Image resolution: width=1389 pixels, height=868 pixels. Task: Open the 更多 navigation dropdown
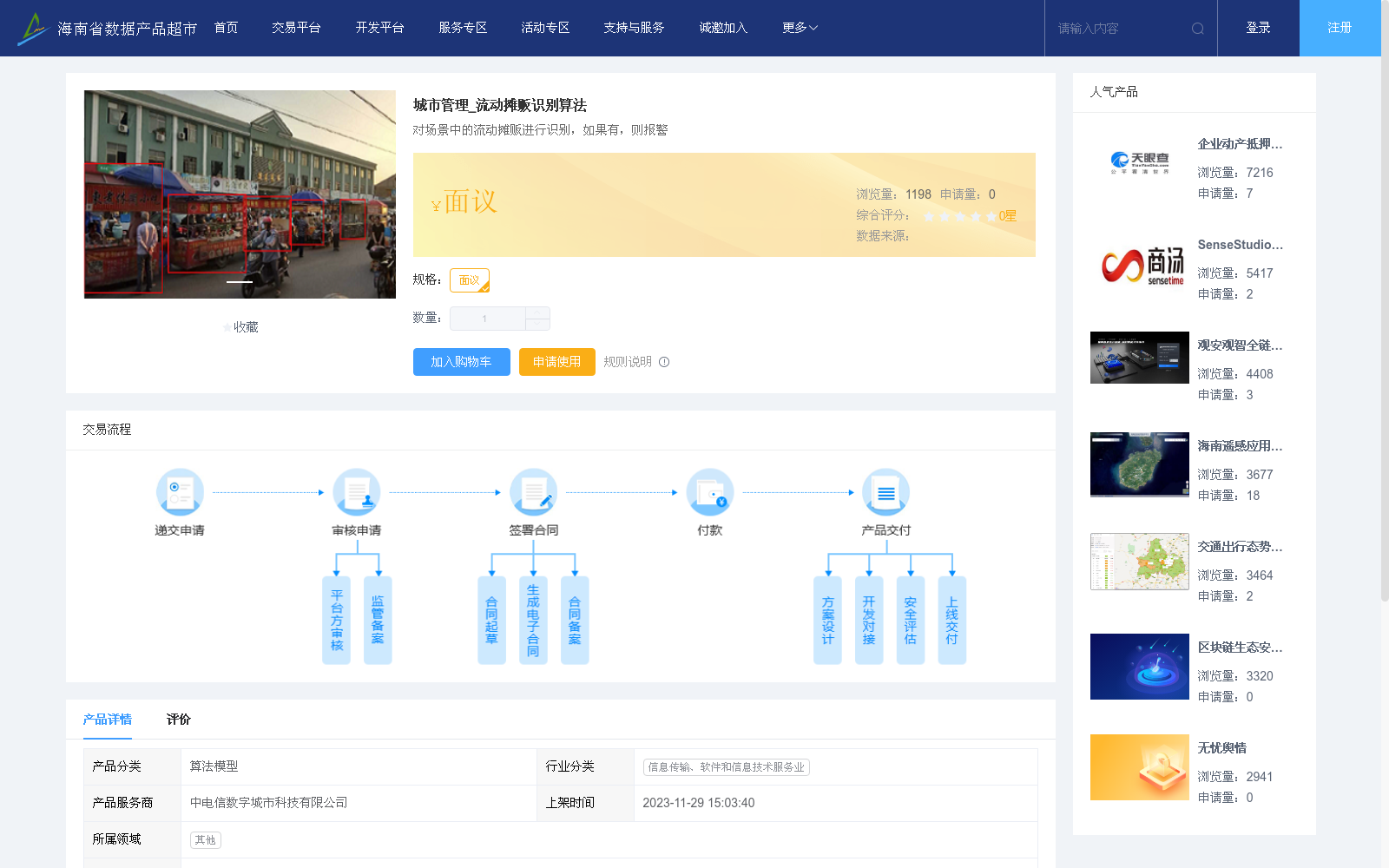click(797, 27)
